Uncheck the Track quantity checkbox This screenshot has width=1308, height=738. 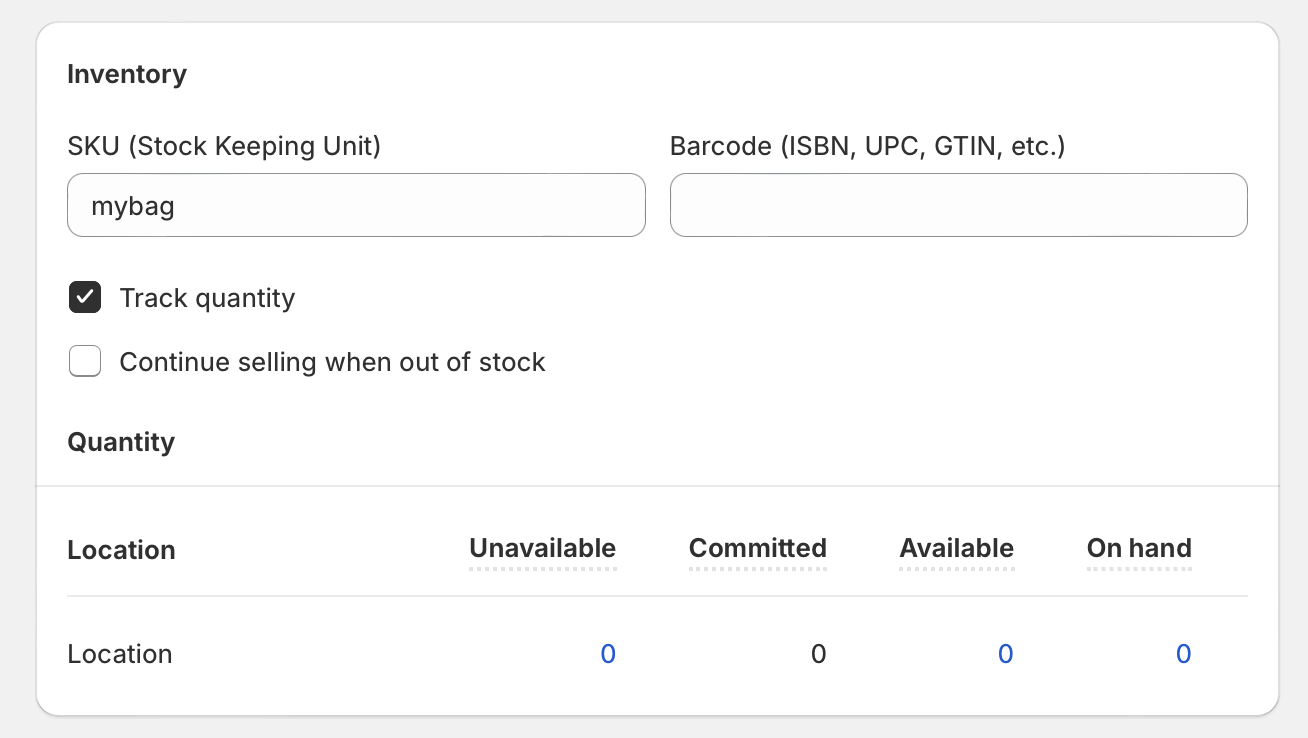[x=85, y=298]
